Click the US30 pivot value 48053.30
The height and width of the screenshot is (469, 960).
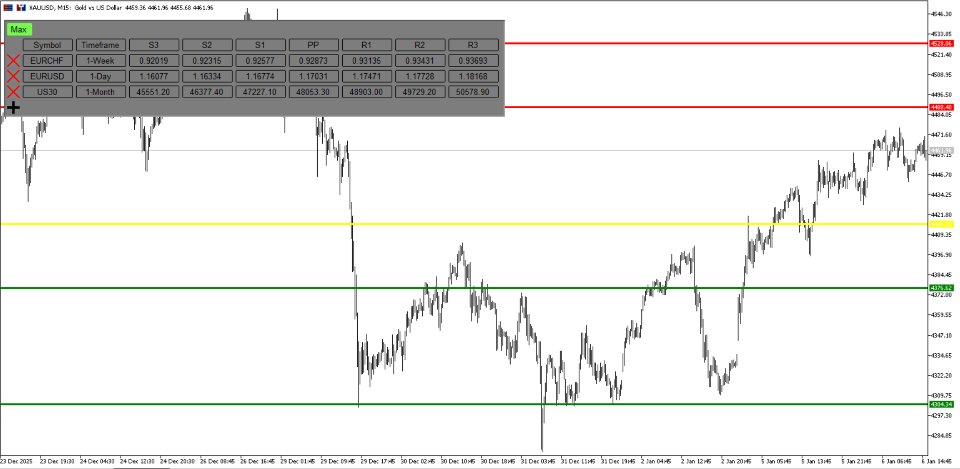tap(314, 92)
